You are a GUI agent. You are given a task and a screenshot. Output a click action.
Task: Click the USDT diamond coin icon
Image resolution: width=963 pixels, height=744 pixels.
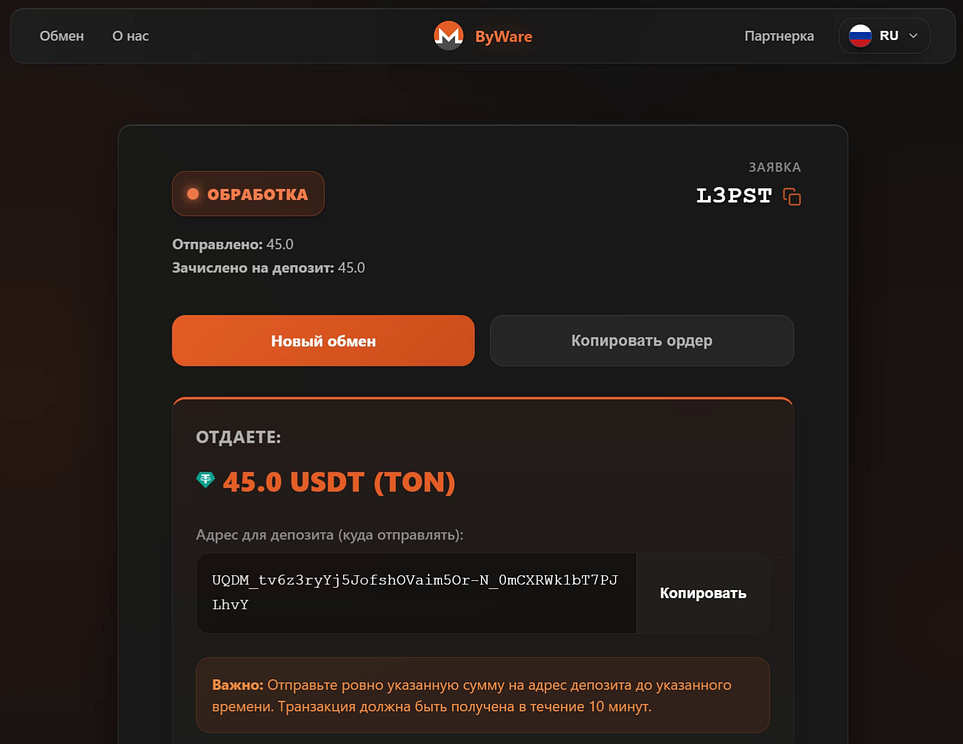click(x=205, y=481)
